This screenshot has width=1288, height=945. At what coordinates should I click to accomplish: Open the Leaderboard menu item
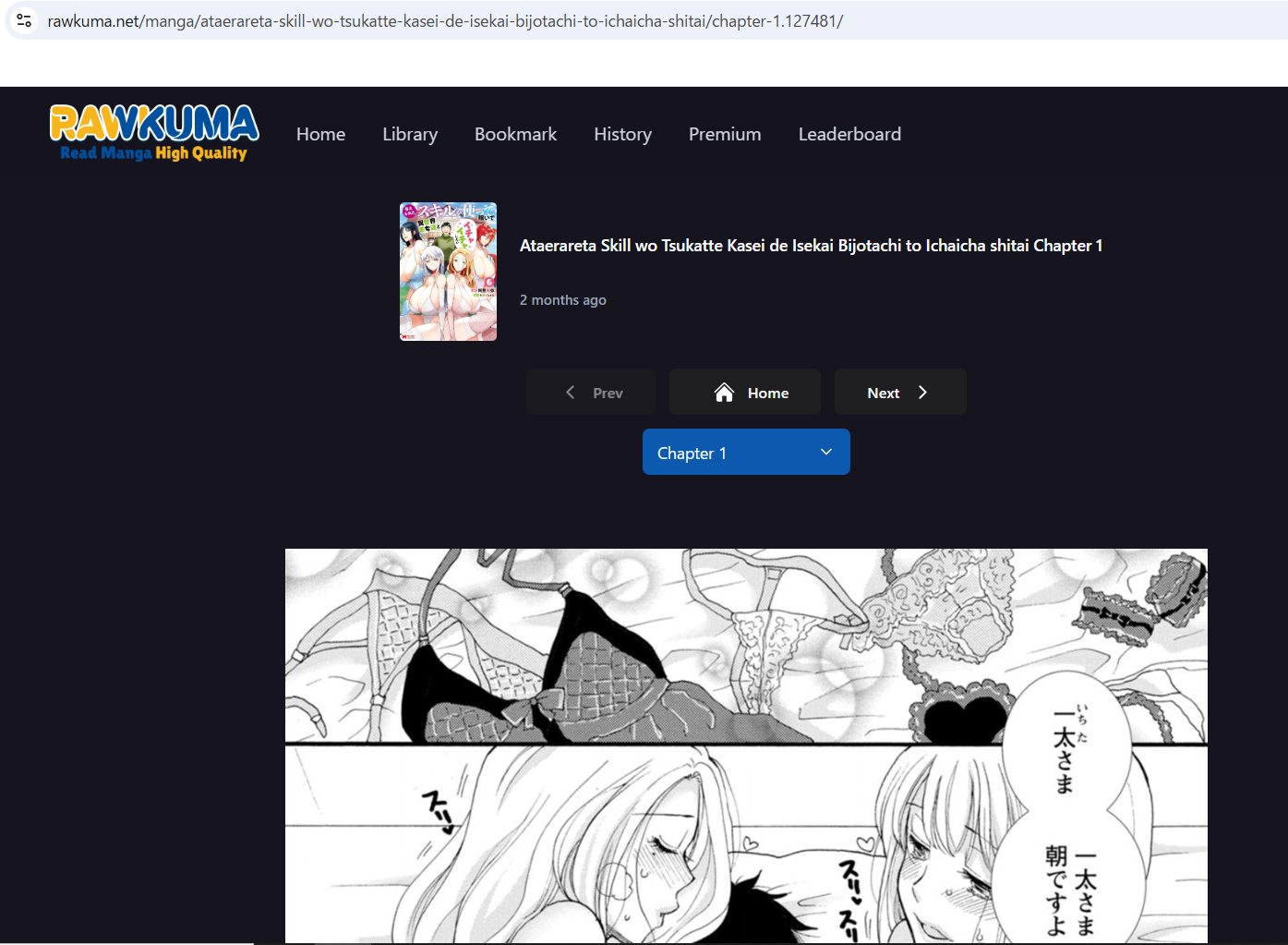click(x=849, y=134)
